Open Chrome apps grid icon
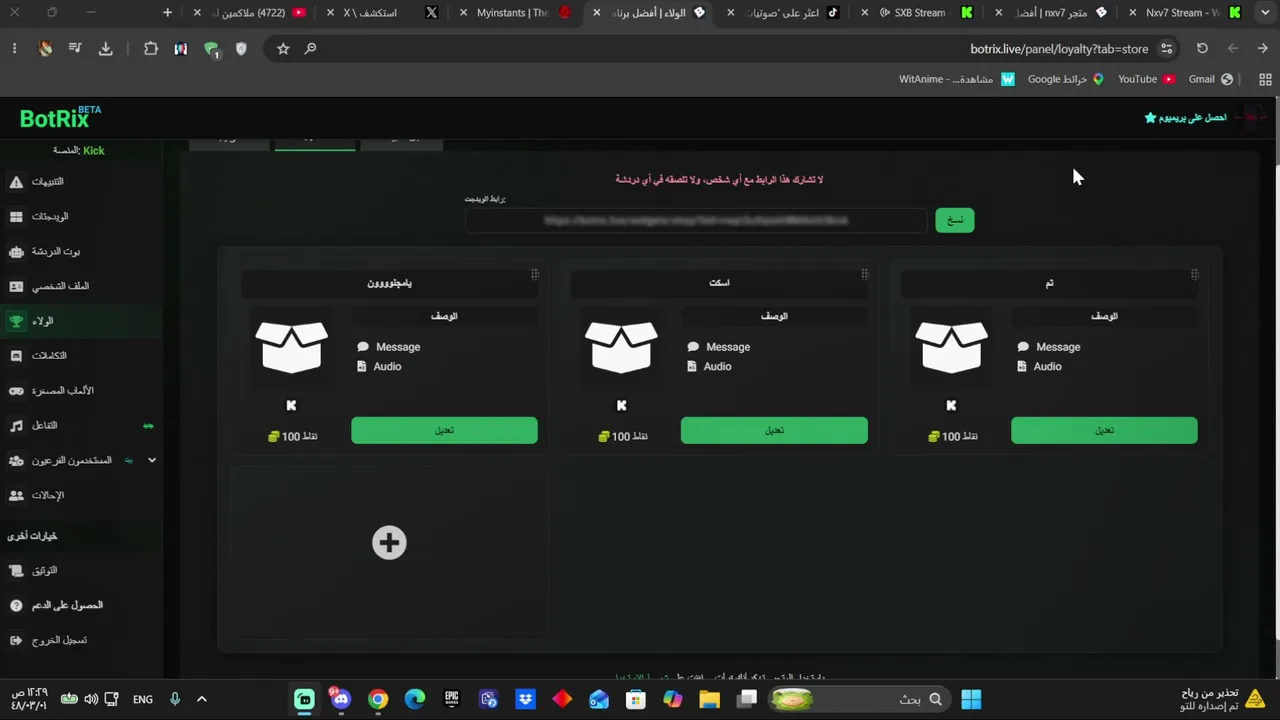Screen dimensions: 1280x720 click(x=1265, y=79)
